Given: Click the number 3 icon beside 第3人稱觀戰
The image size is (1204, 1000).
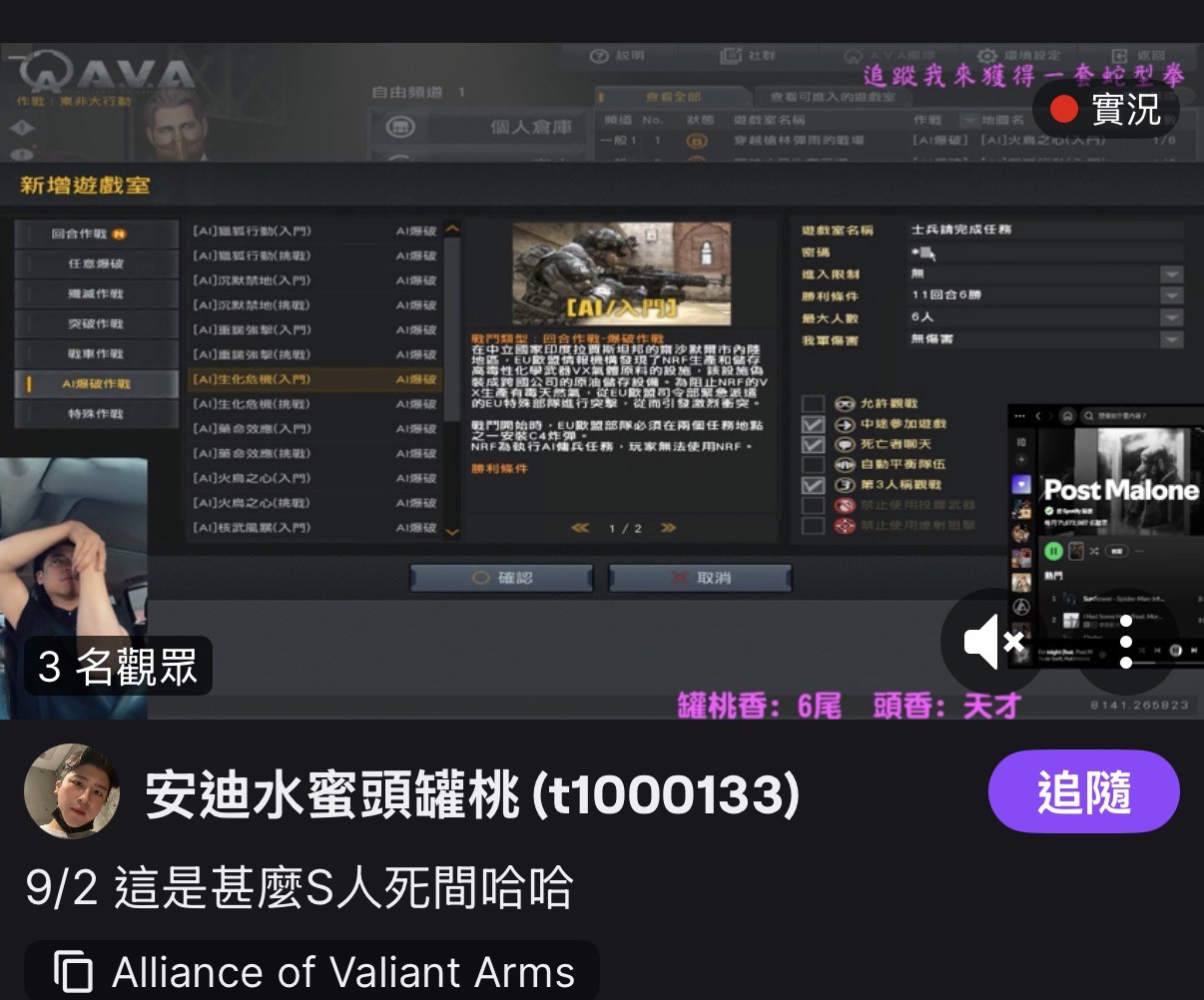Looking at the screenshot, I should [845, 485].
